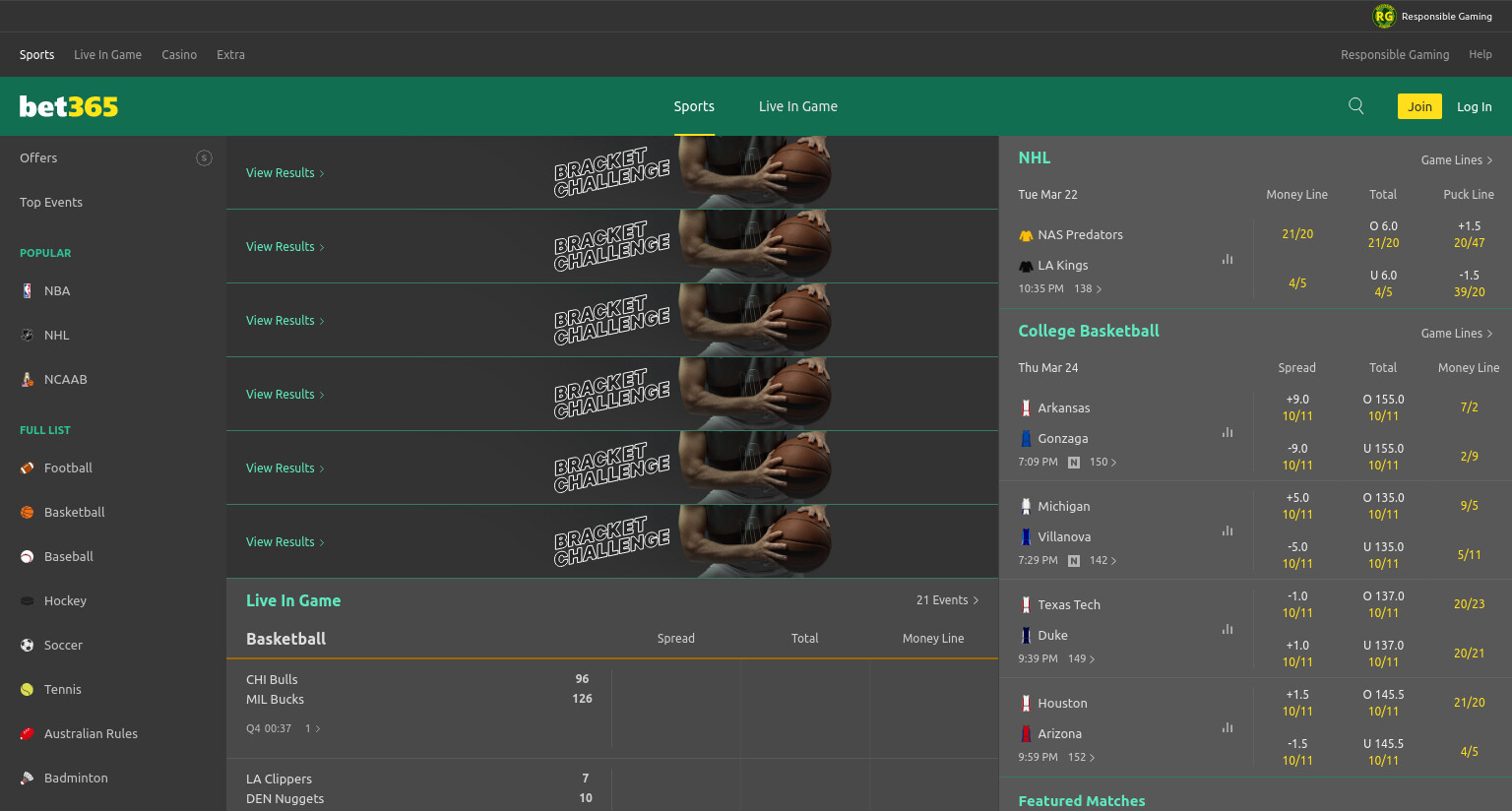Click the bet365 logo
The width and height of the screenshot is (1512, 811).
point(69,106)
